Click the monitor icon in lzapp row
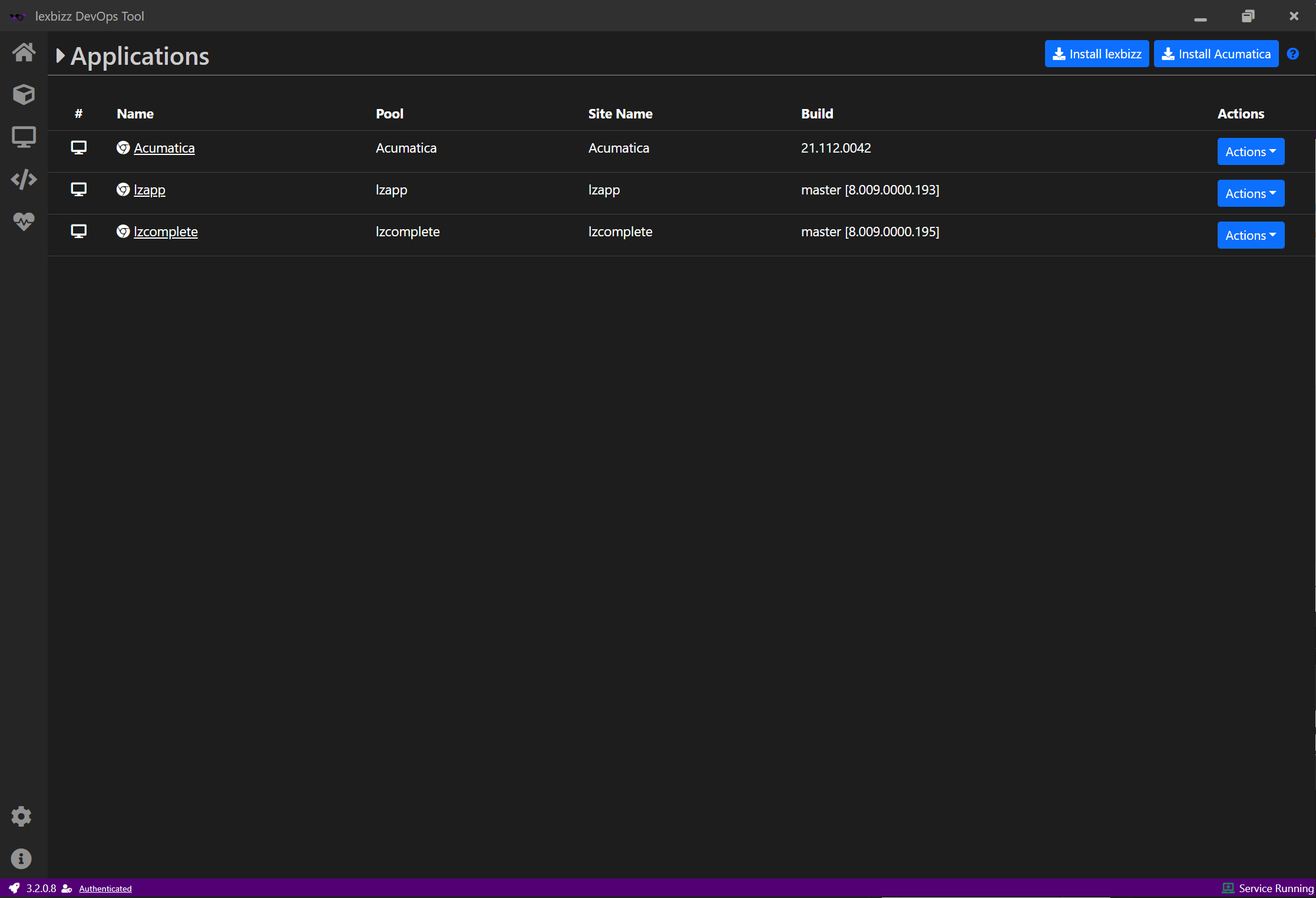Viewport: 1316px width, 898px height. pos(79,189)
